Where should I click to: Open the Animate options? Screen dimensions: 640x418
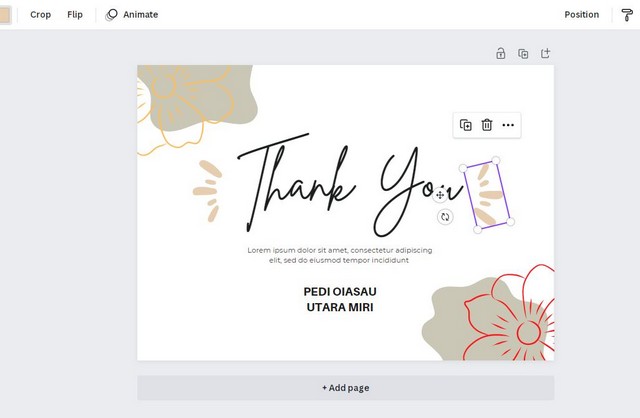(132, 15)
